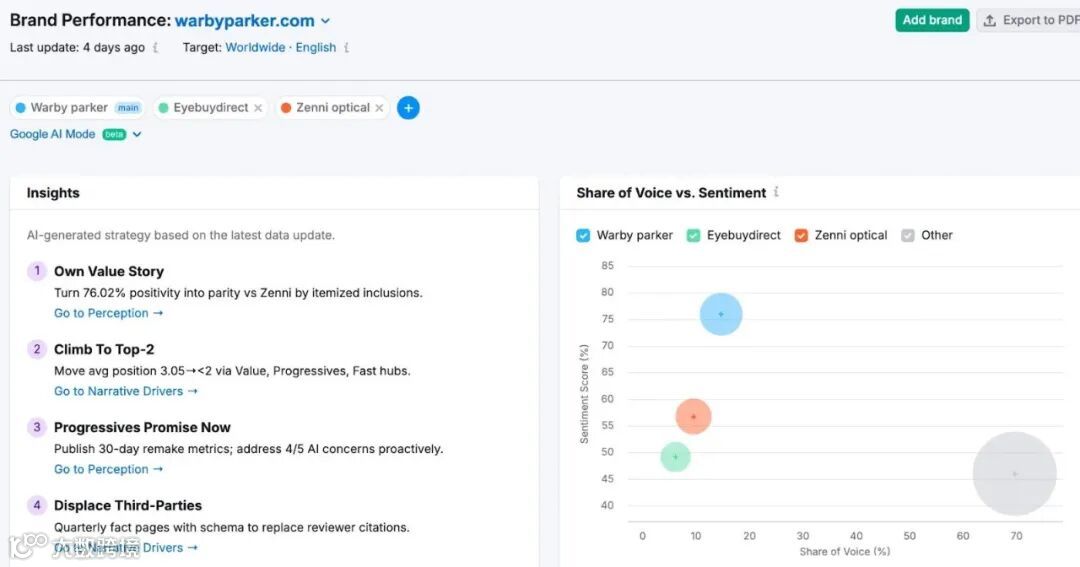Click the English language link
Screen dimensions: 1080x567
[x=316, y=48]
